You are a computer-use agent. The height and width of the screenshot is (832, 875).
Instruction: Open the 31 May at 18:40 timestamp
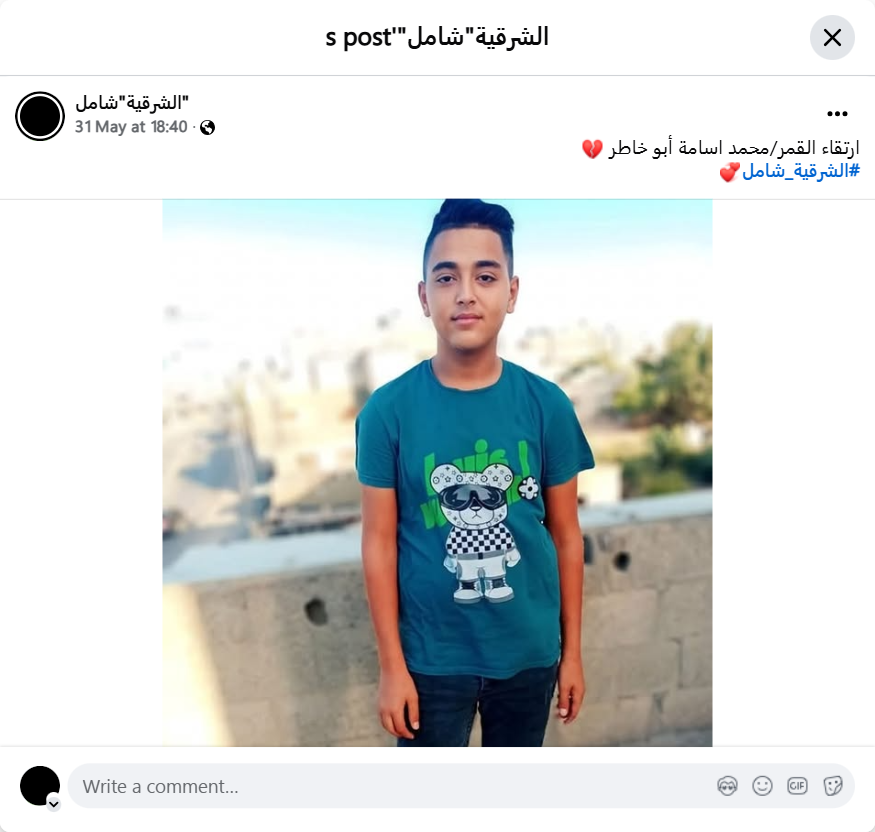[x=131, y=127]
